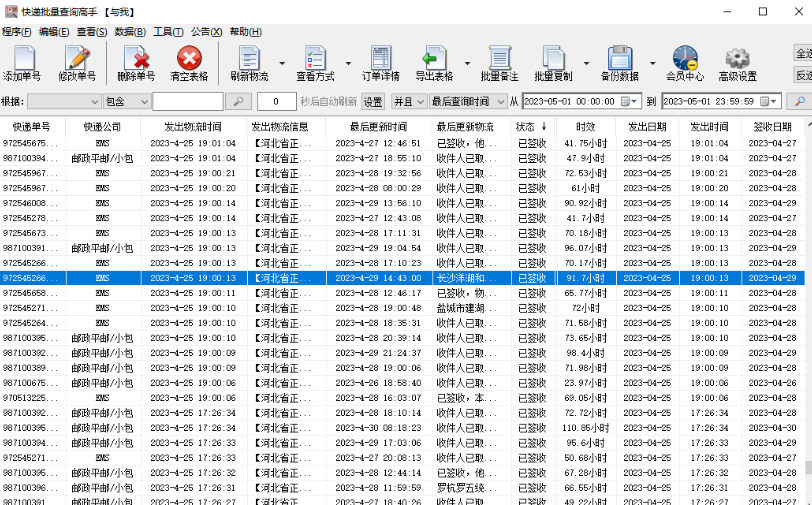Click the cell 2023-4-30 08:18:23
Screen dimensions: 812x505
[378, 428]
